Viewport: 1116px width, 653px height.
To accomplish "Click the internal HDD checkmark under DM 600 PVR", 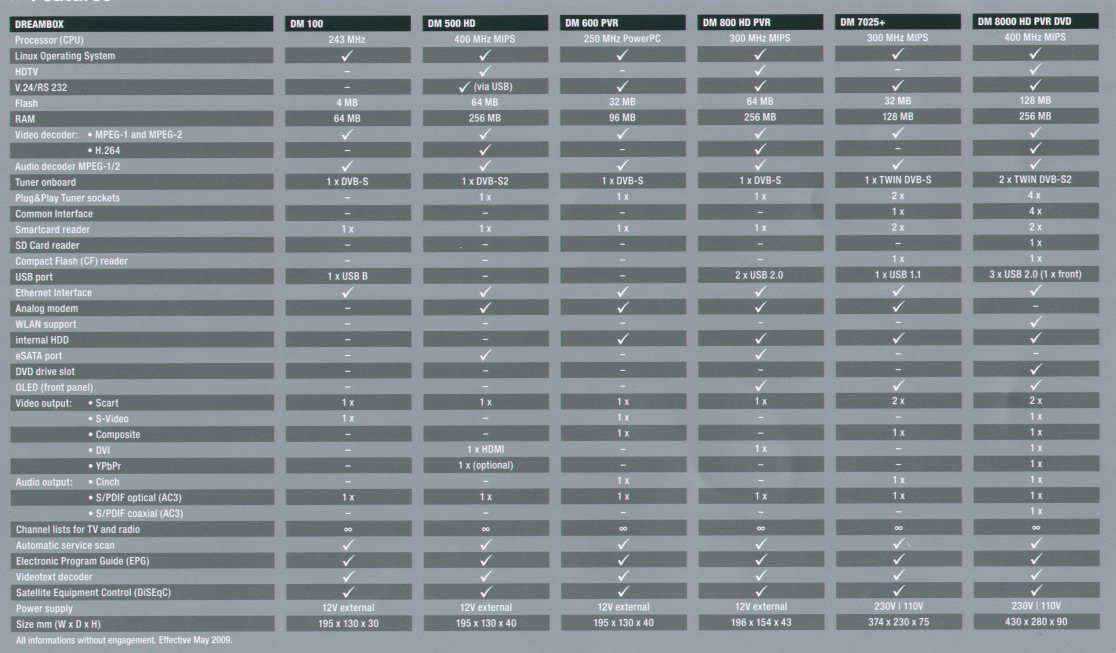I will [622, 340].
